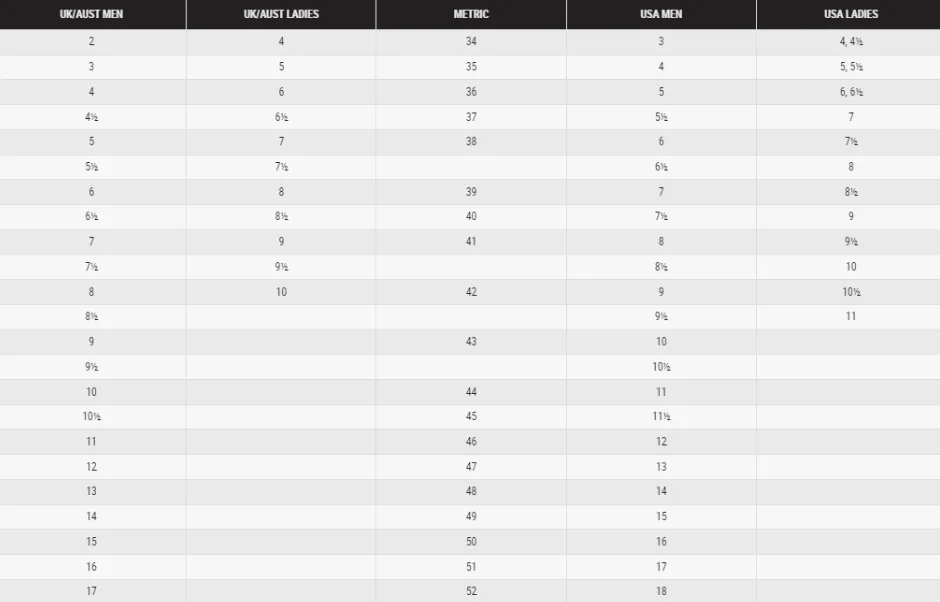
Task: Select USA Ladies cell showing 6, 6½
Action: [x=849, y=92]
